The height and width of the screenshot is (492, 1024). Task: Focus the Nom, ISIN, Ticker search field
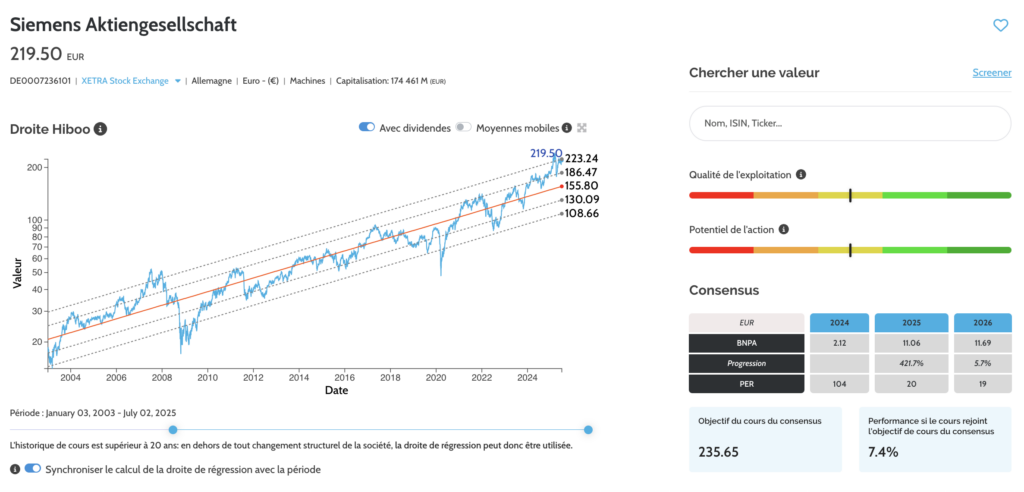click(850, 123)
